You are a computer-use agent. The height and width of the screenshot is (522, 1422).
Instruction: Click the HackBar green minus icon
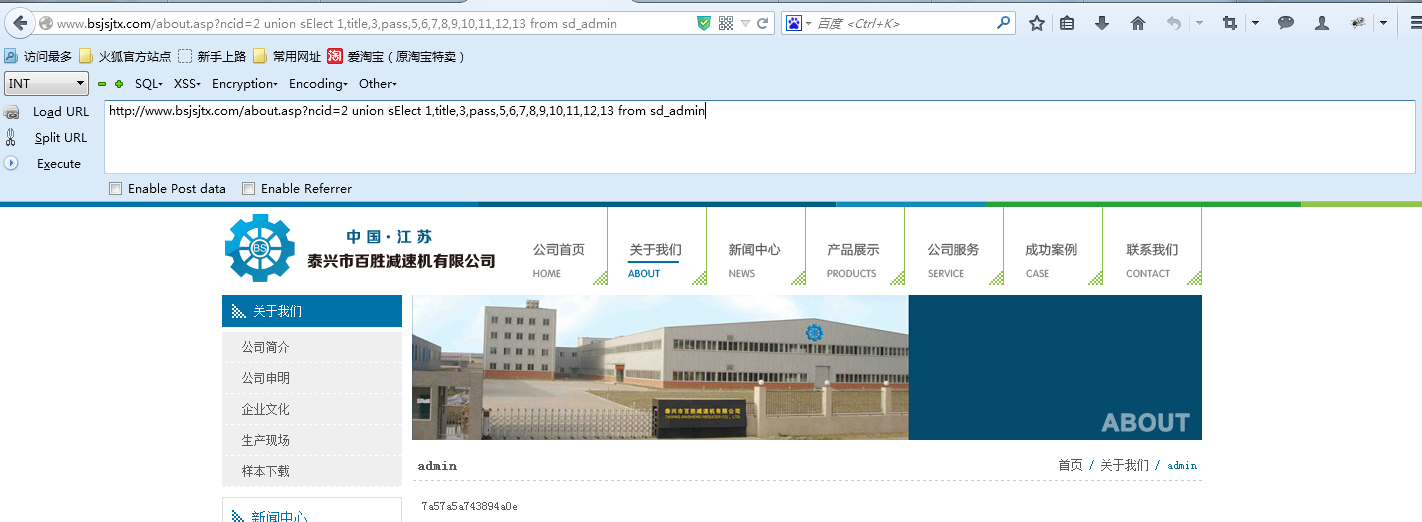102,84
